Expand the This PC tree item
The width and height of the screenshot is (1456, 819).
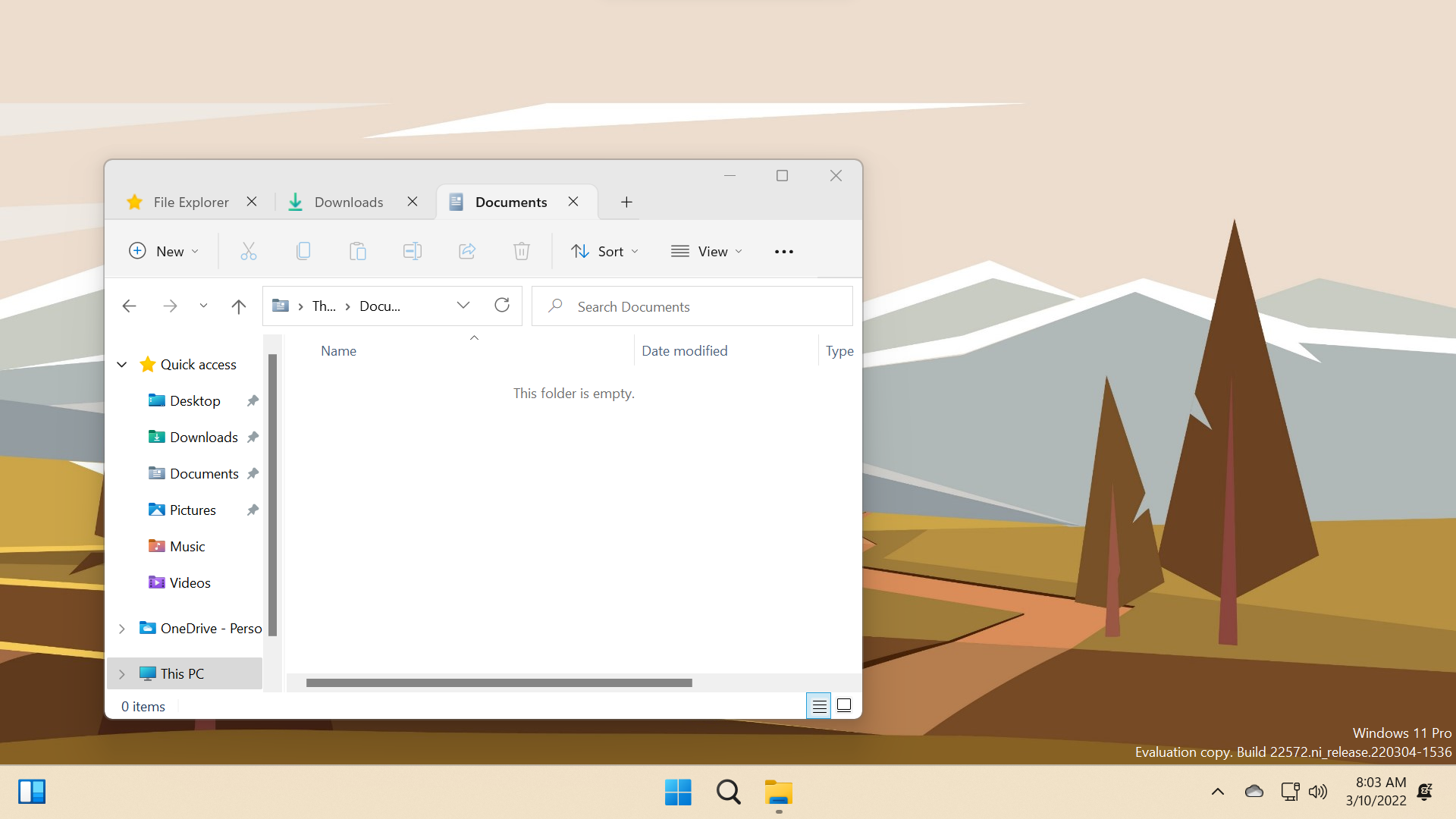pyautogui.click(x=121, y=673)
